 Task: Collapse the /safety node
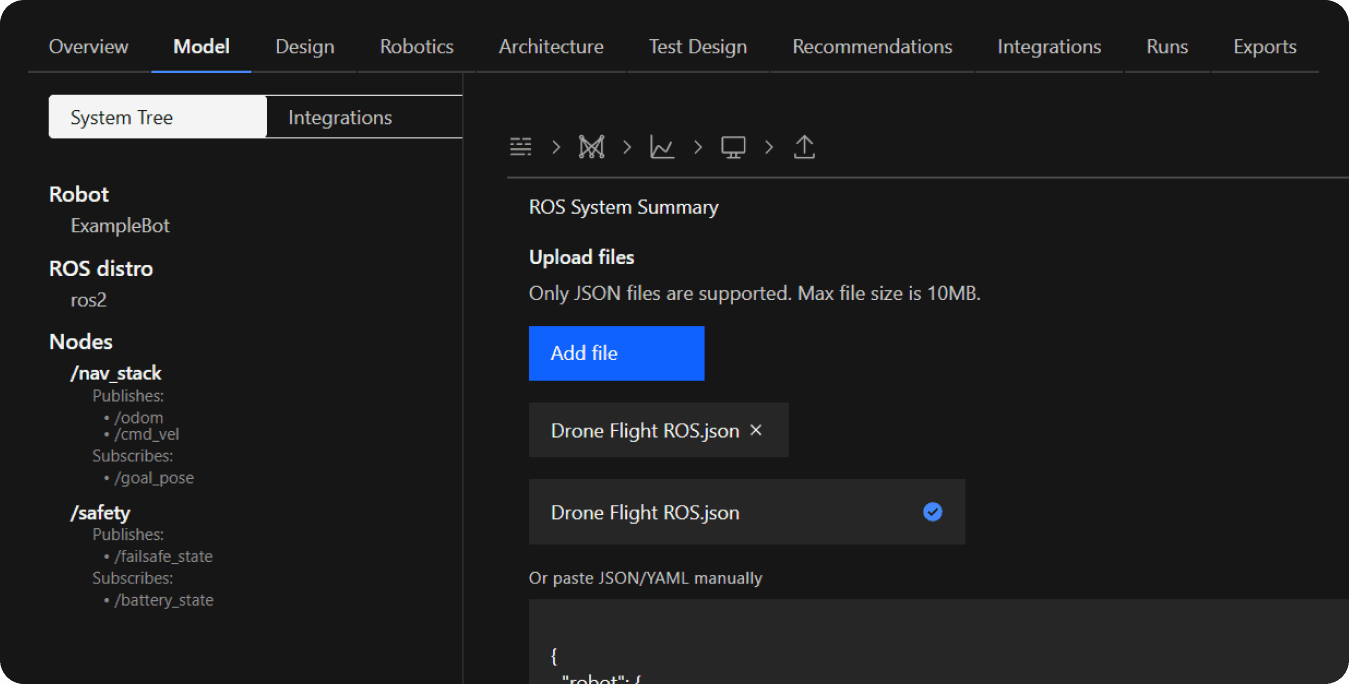pos(100,513)
